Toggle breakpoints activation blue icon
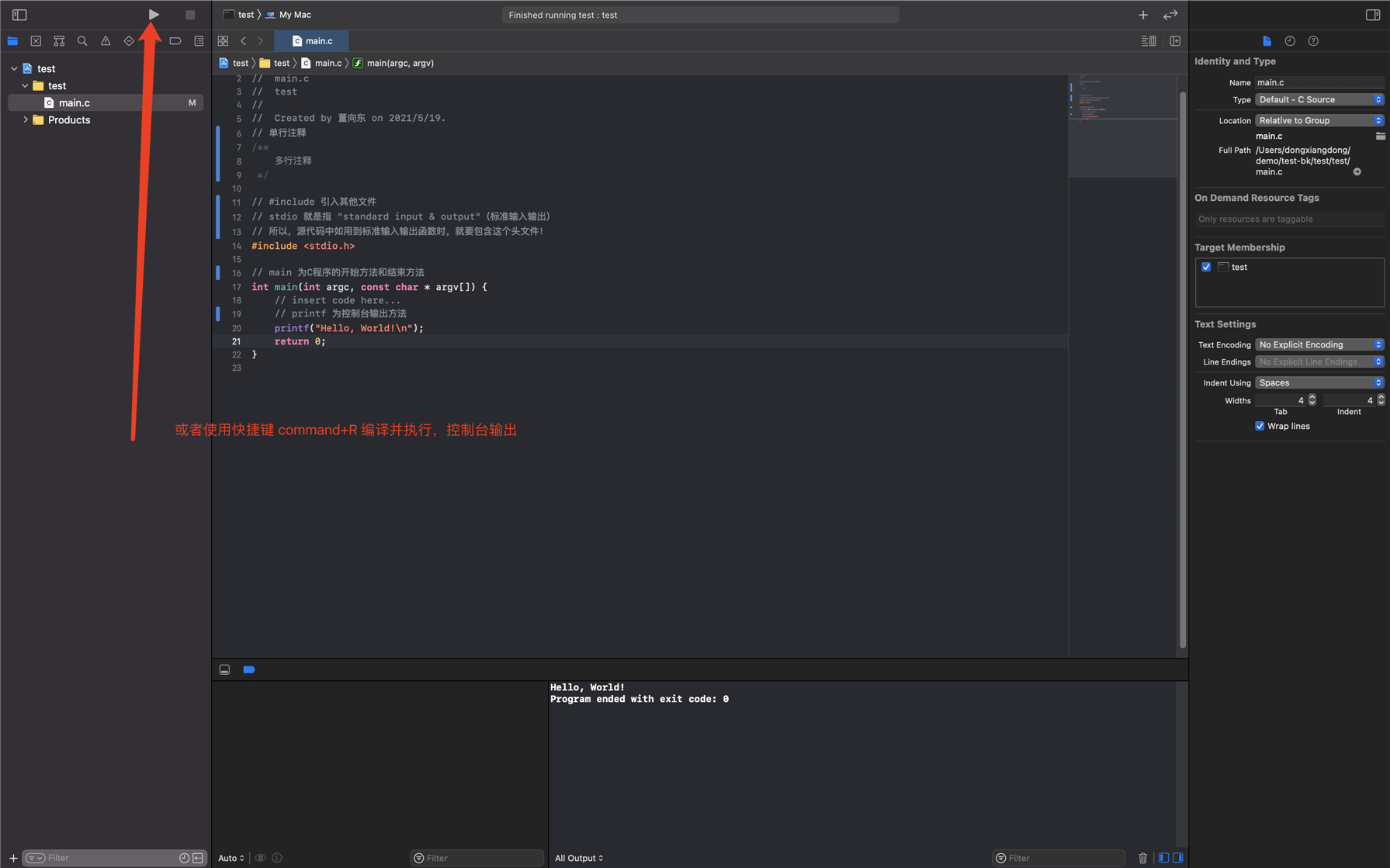The image size is (1390, 868). pyautogui.click(x=249, y=669)
